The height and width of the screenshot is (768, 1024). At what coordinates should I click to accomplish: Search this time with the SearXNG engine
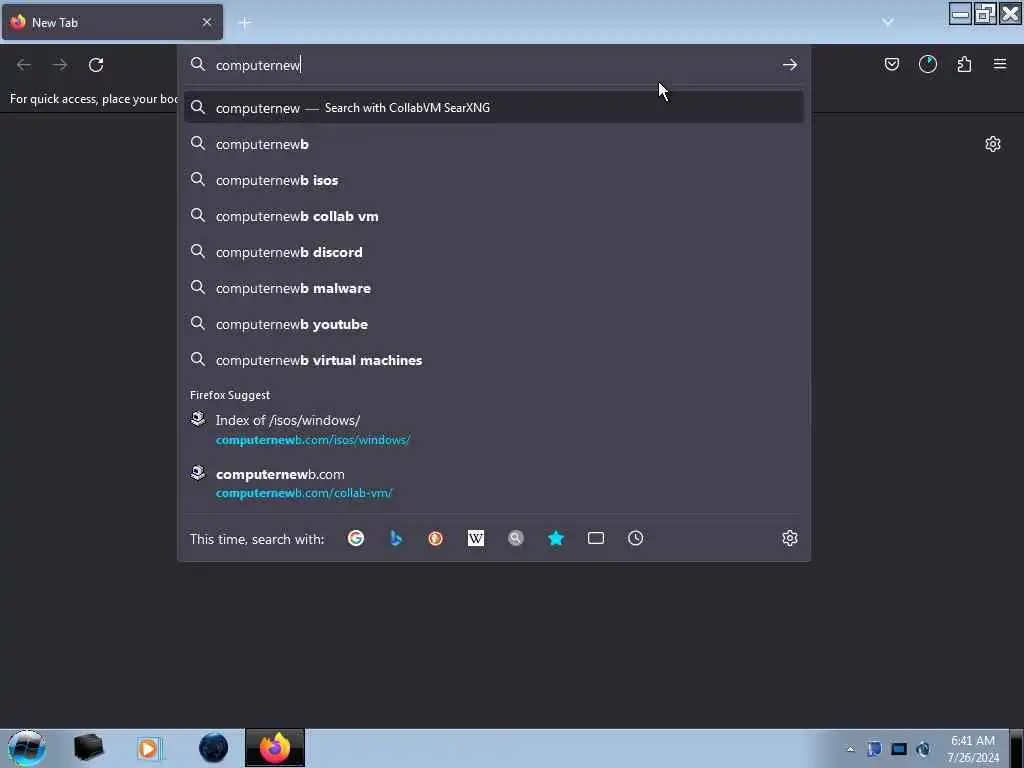pyautogui.click(x=516, y=538)
